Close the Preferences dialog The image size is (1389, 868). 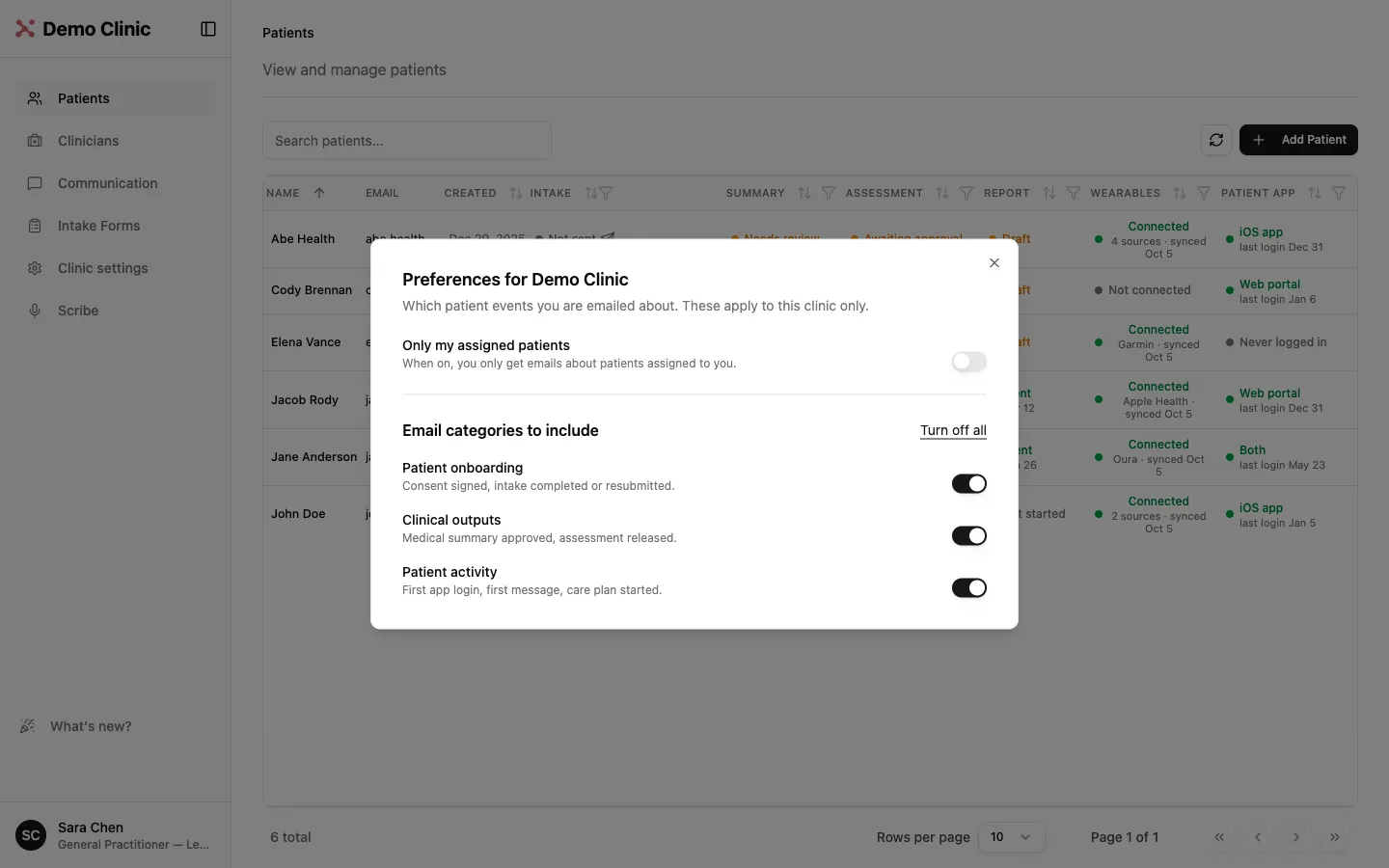[994, 262]
